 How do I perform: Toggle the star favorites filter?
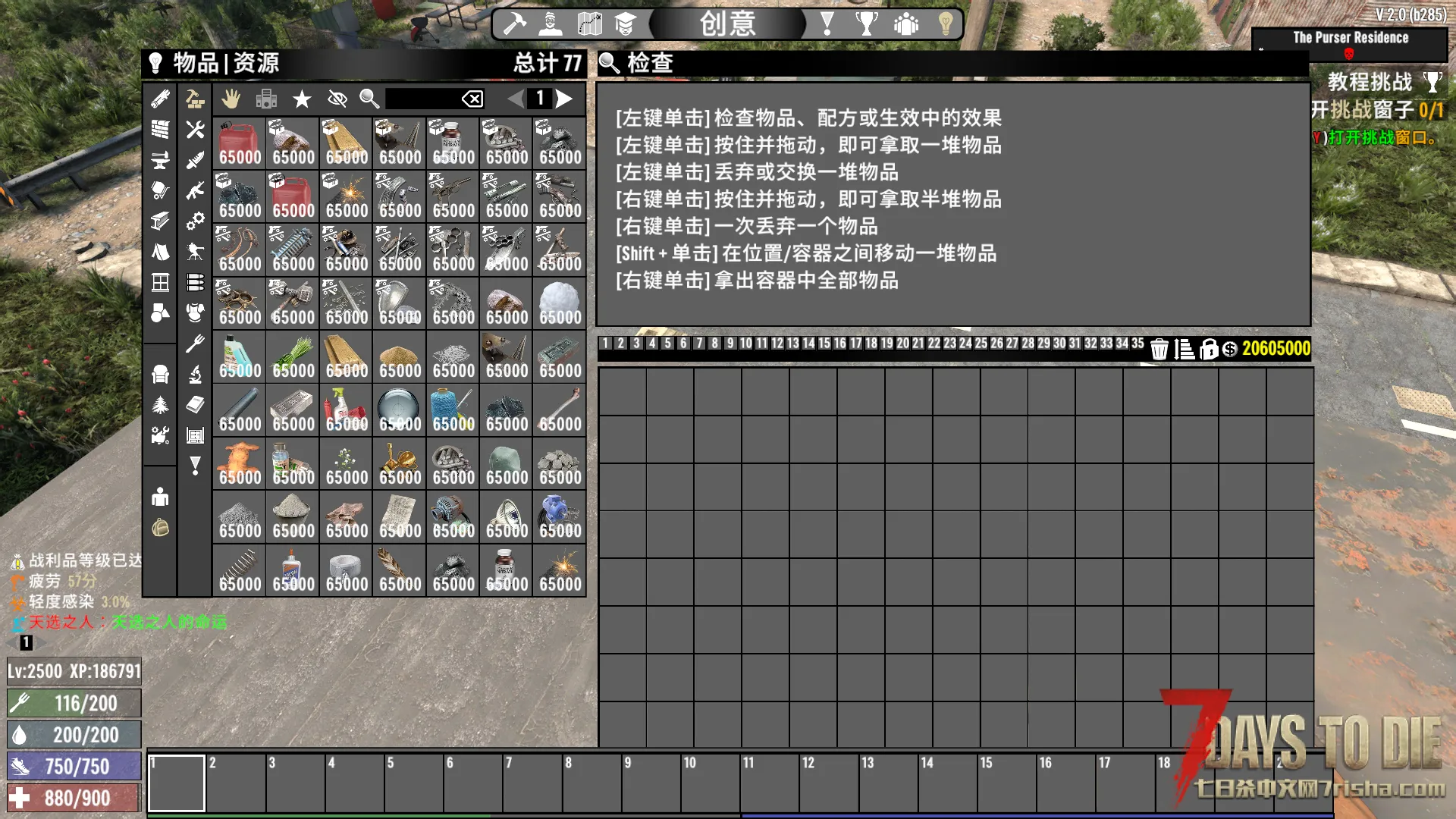pyautogui.click(x=302, y=99)
